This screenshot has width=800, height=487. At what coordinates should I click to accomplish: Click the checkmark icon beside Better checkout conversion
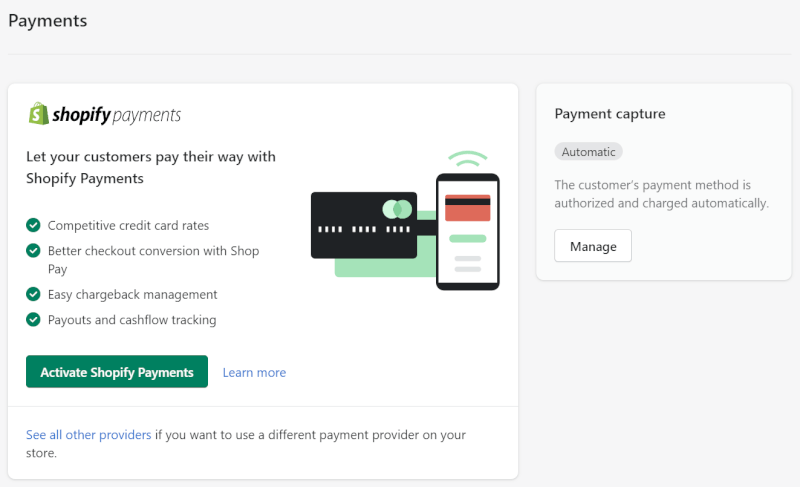[33, 250]
